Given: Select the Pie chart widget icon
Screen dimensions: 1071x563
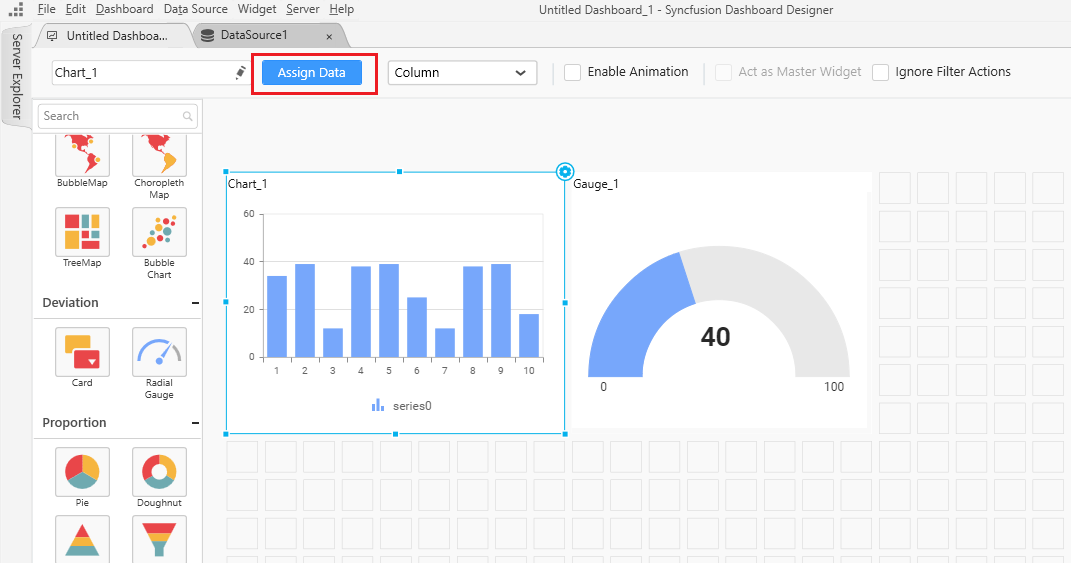Looking at the screenshot, I should tap(82, 472).
